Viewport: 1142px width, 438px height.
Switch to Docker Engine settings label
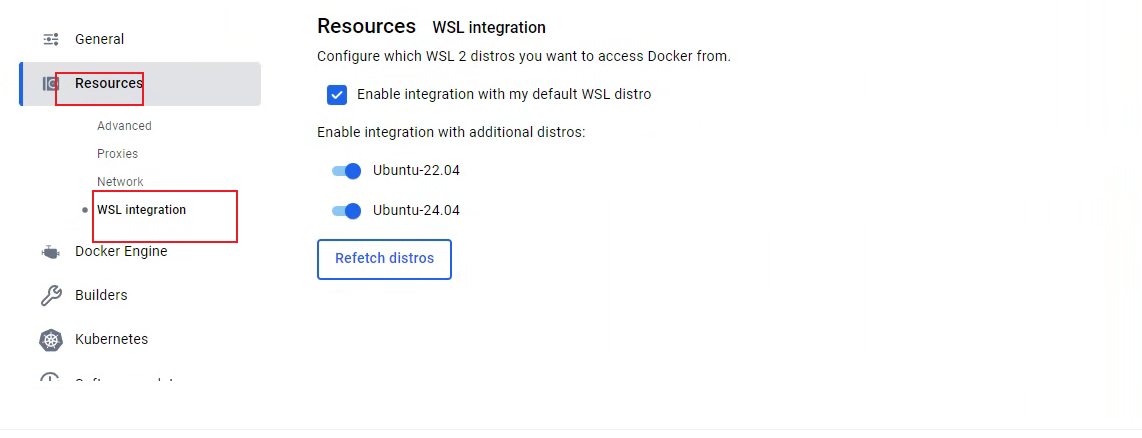click(x=121, y=252)
